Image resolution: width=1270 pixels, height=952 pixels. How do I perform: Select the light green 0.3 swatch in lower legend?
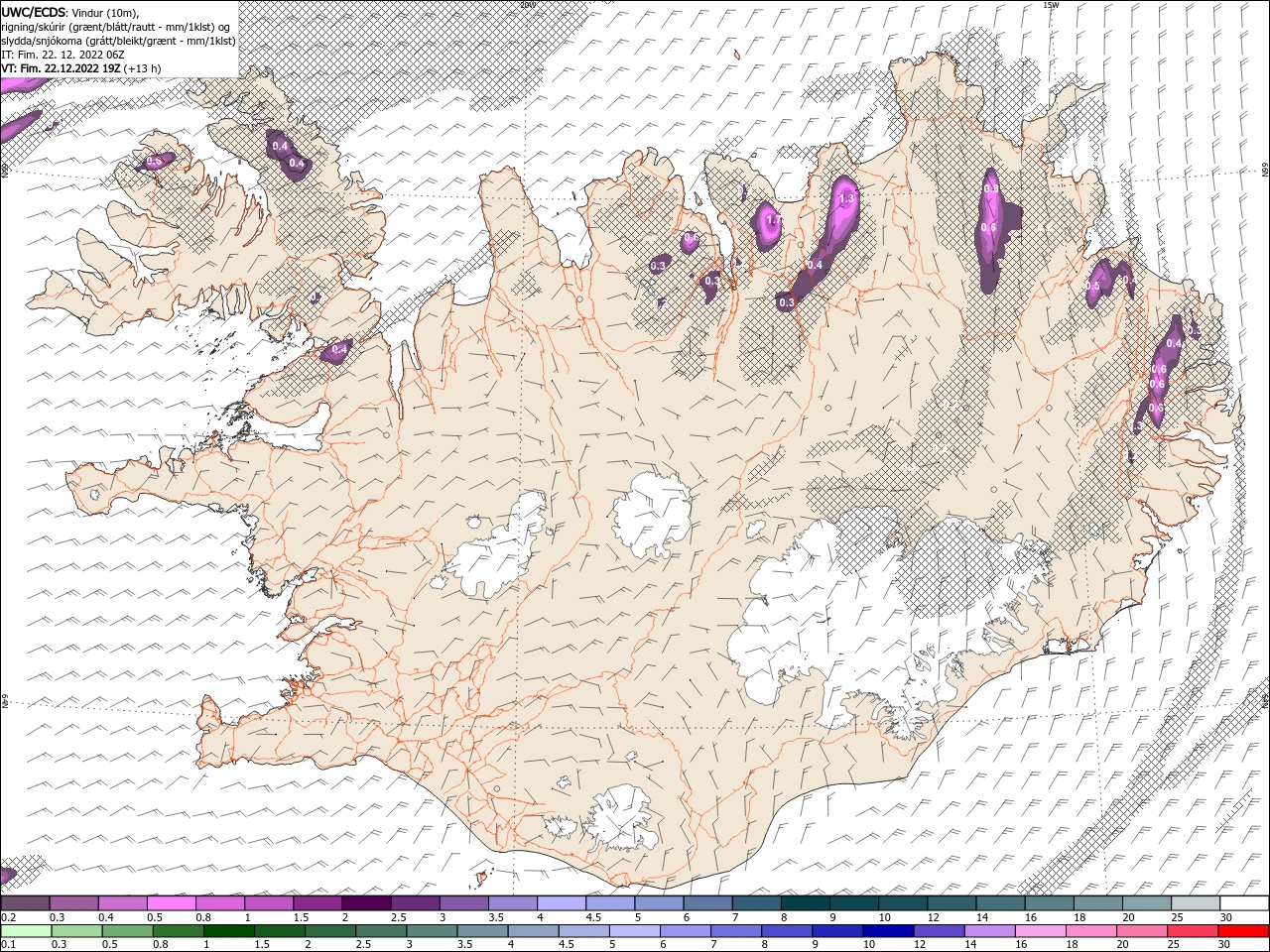75,931
